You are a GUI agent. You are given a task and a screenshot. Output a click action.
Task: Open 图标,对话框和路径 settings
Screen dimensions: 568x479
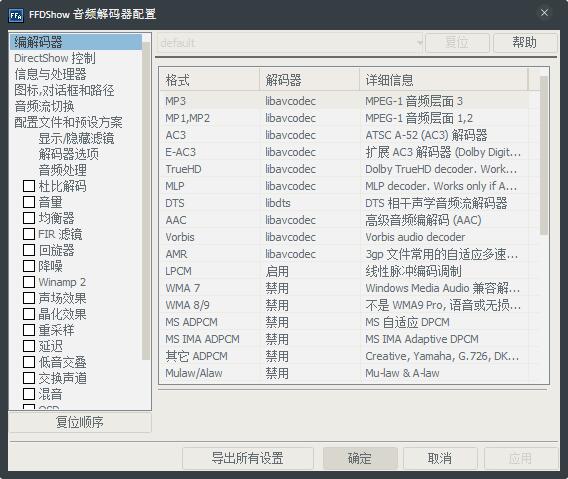tap(64, 90)
